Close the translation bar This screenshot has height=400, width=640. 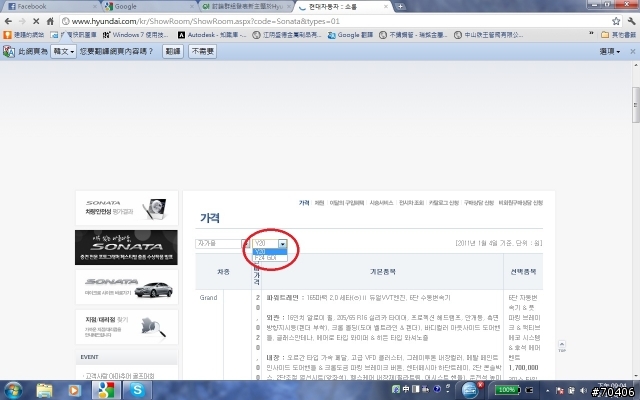pyautogui.click(x=633, y=51)
